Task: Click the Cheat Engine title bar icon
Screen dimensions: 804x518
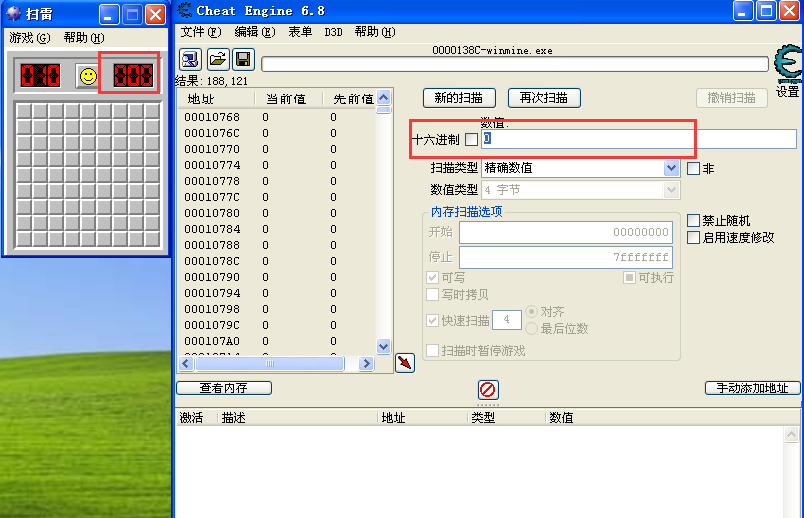Action: point(185,10)
